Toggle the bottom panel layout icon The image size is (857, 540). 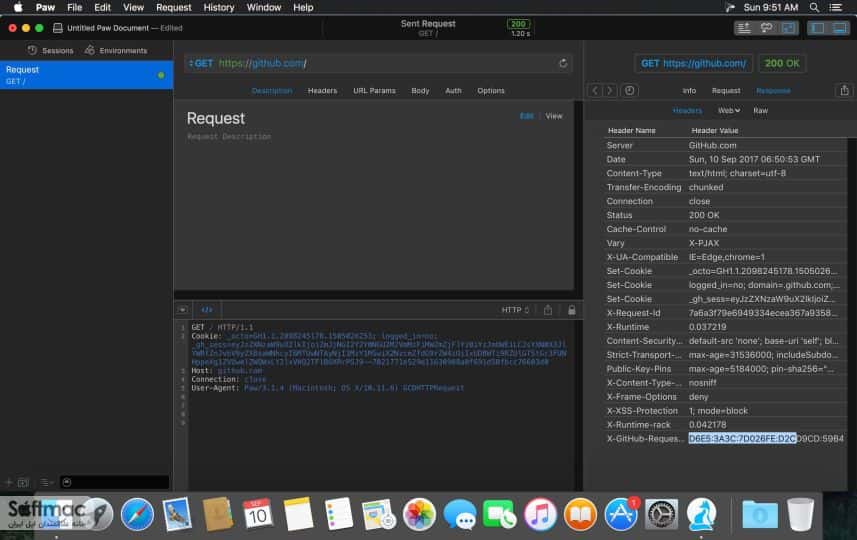coord(840,28)
